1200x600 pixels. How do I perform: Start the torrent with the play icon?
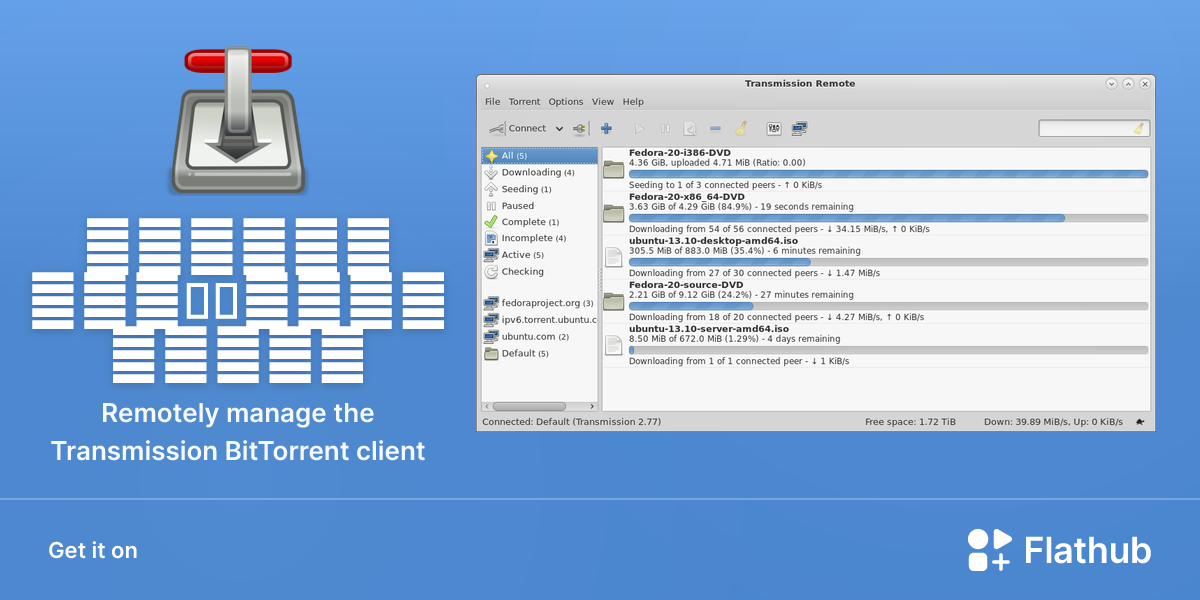(x=639, y=128)
